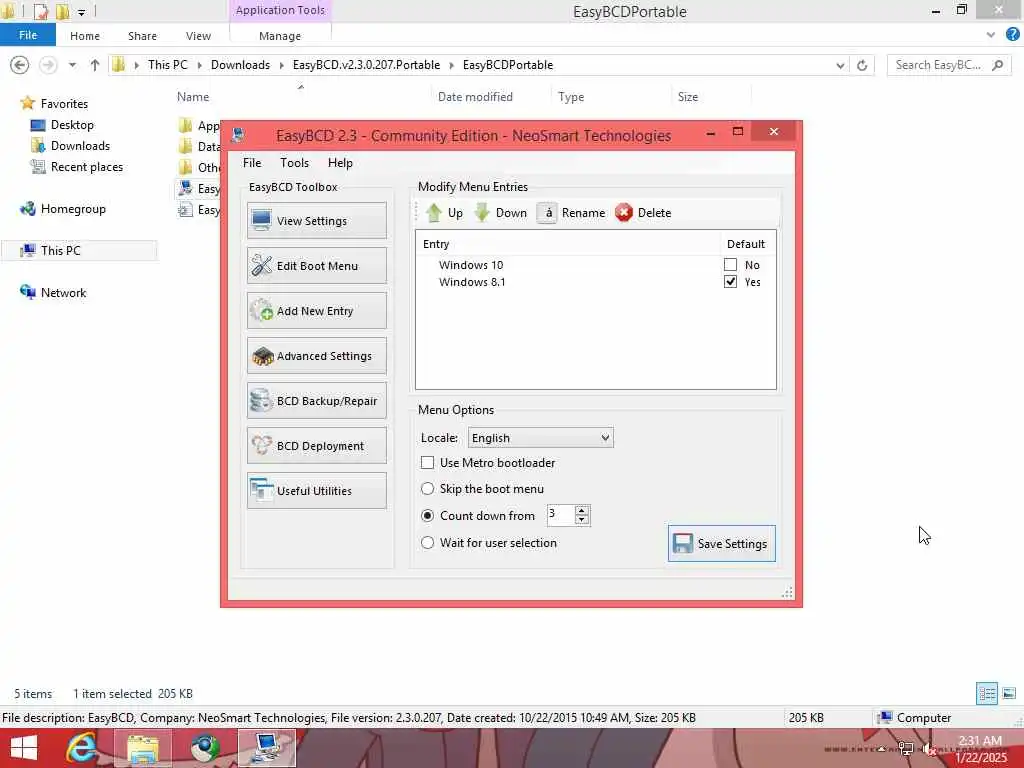The height and width of the screenshot is (768, 1024).
Task: Open BCD Backup/Repair section
Action: [x=317, y=401]
